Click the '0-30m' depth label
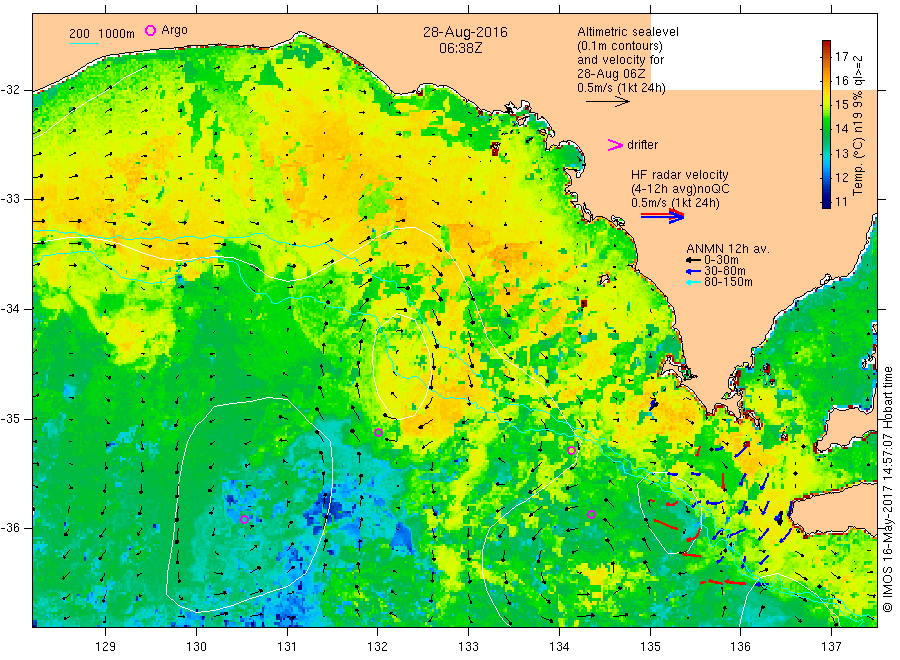The width and height of the screenshot is (900, 660). point(721,261)
